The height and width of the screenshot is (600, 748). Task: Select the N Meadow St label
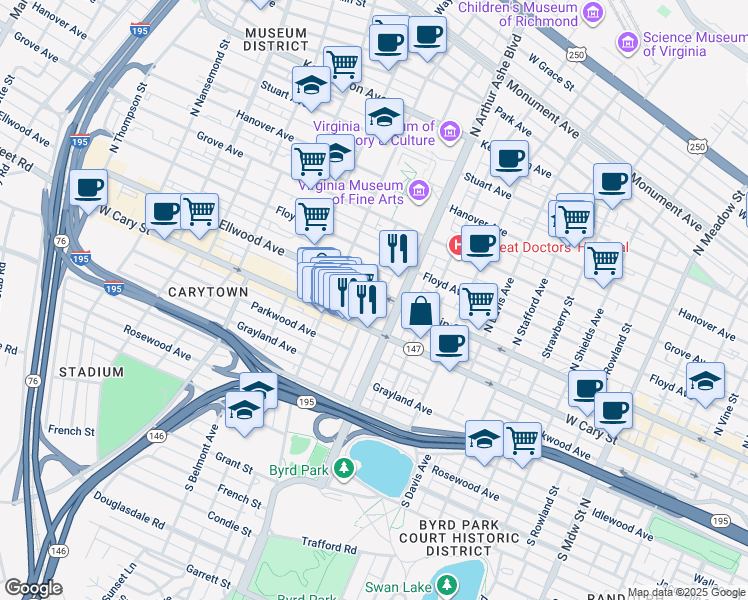(719, 223)
